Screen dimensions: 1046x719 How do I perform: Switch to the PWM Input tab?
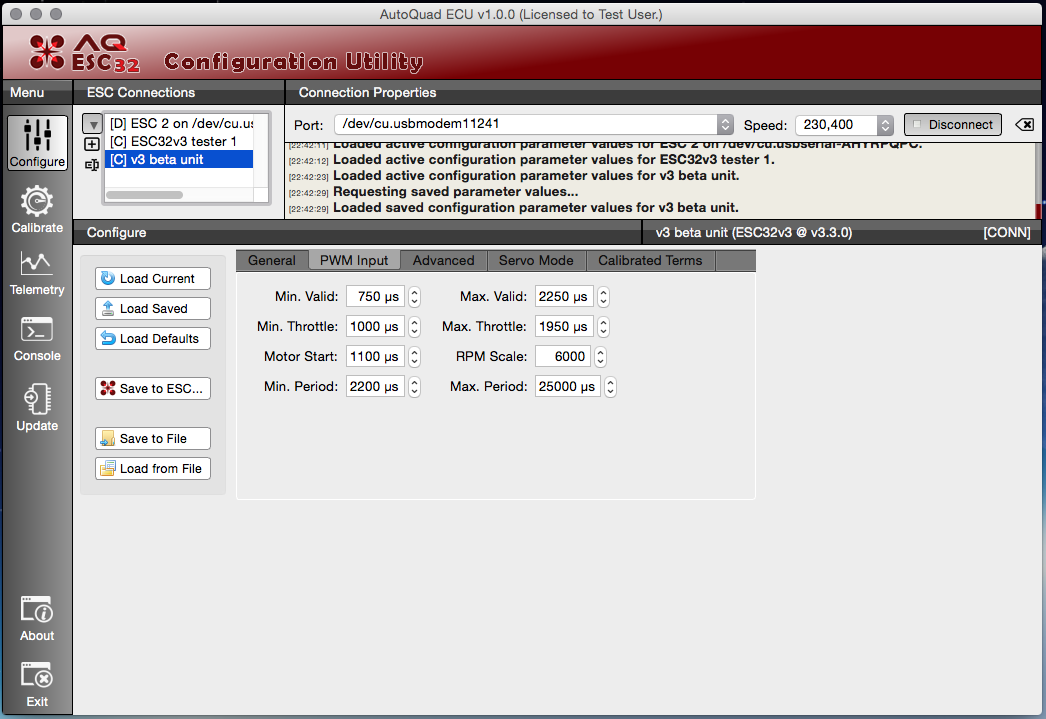click(354, 261)
